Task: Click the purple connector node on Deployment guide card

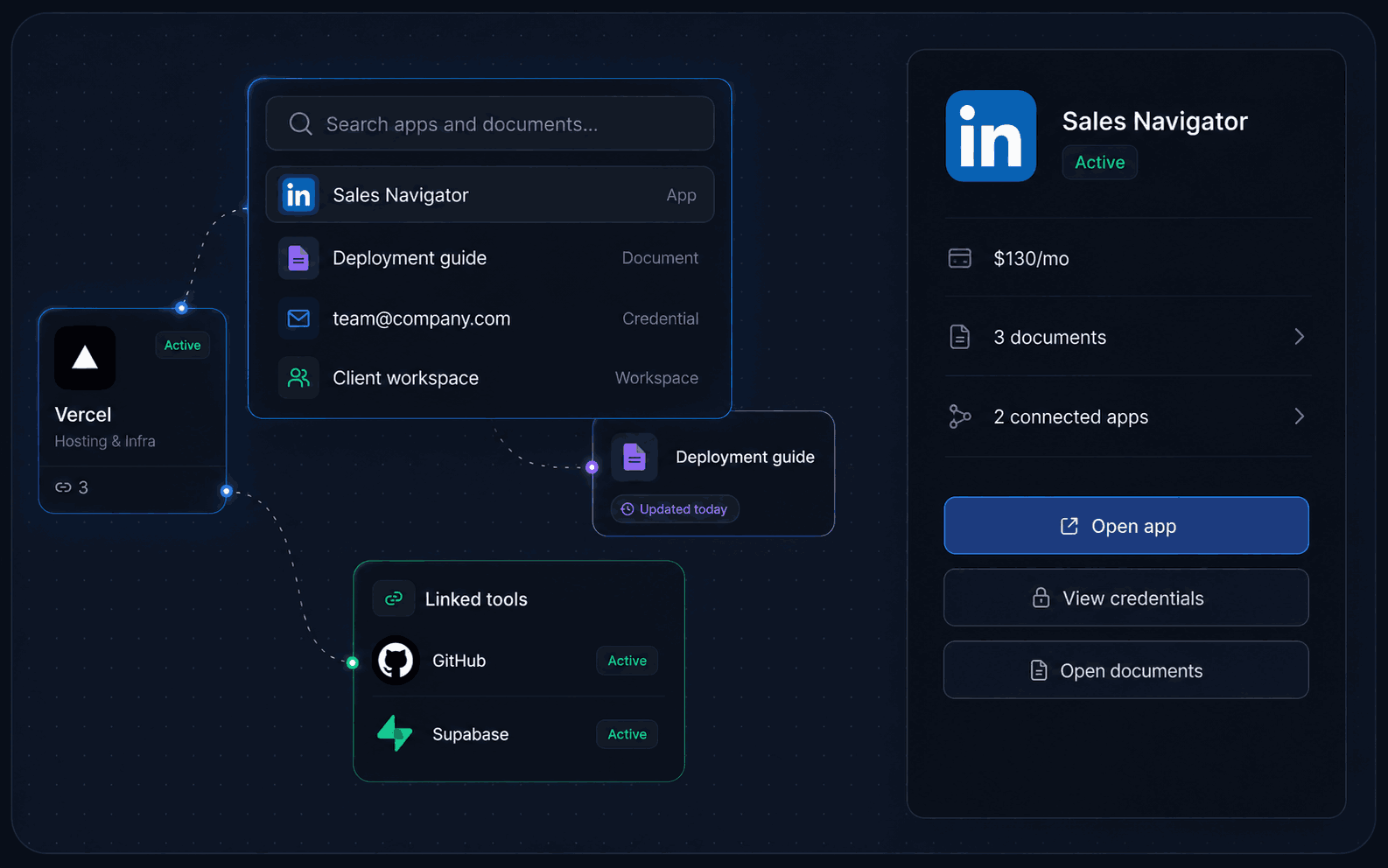Action: 592,467
